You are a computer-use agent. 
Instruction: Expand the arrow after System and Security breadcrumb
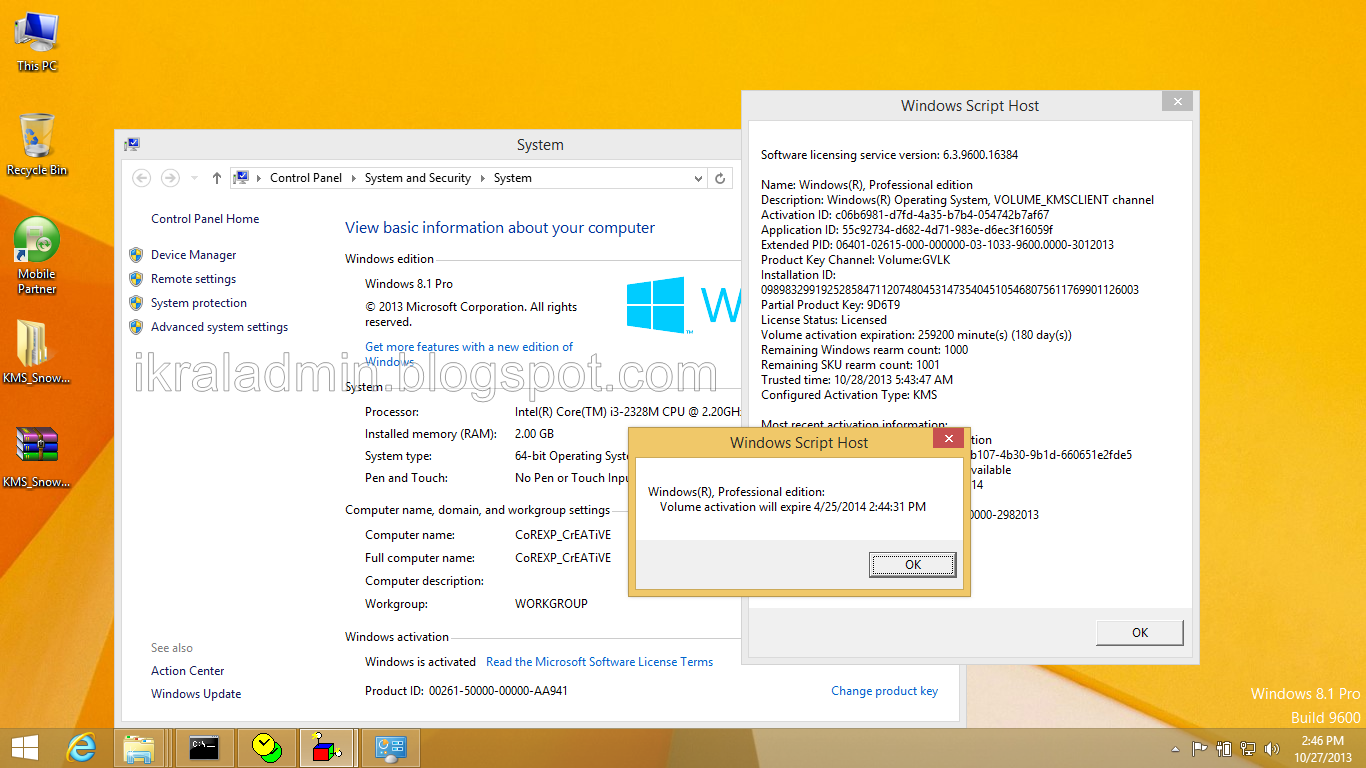(482, 178)
